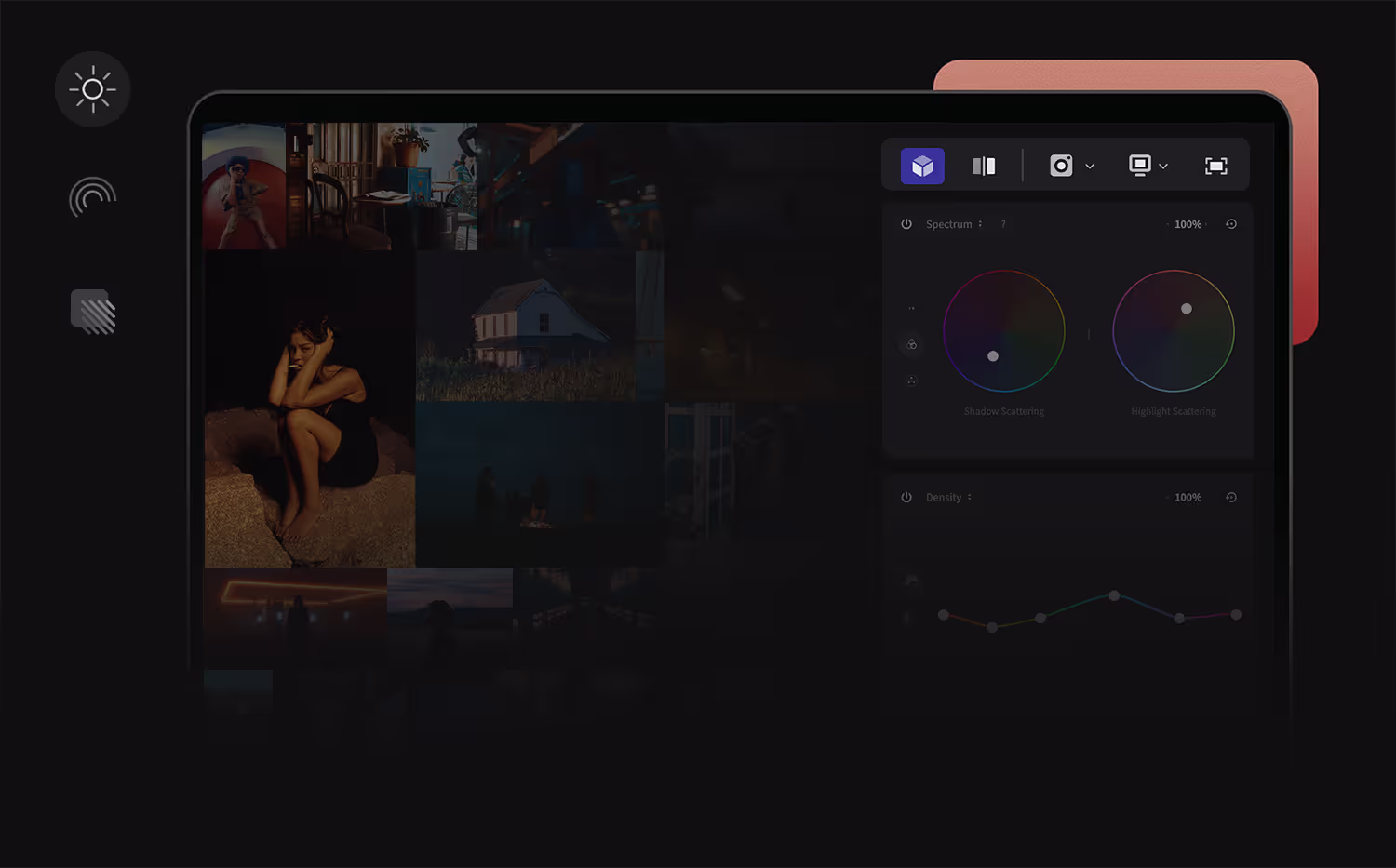Open the people by water night photo
The image size is (1396, 868).
click(540, 484)
